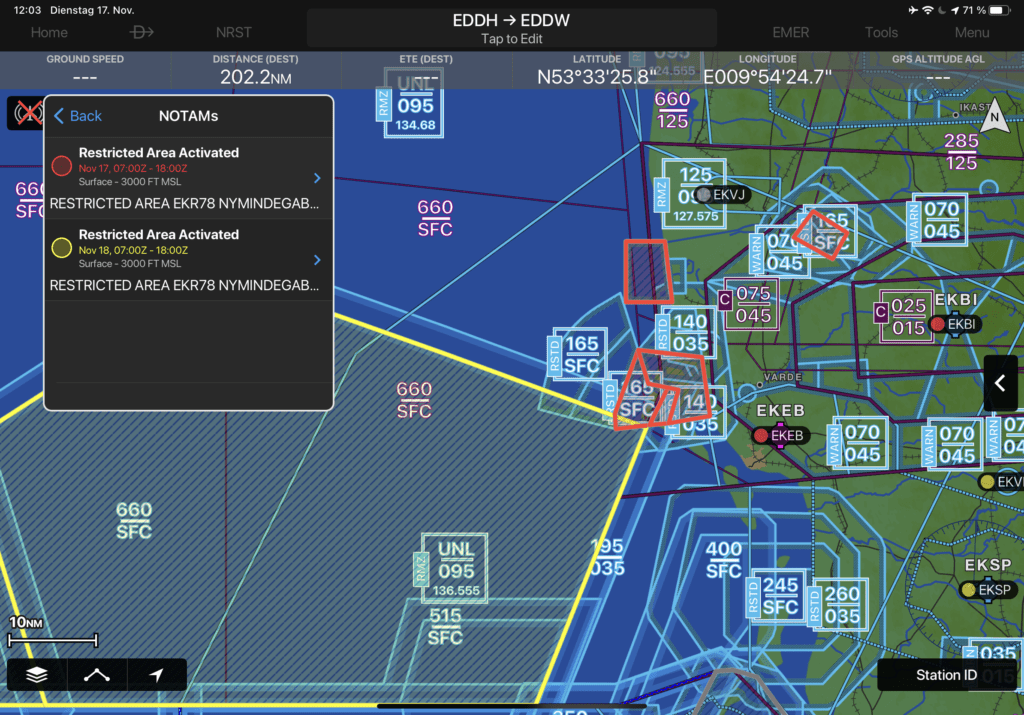Viewport: 1024px width, 715px height.
Task: Tap the Direct-To icon
Action: tap(141, 32)
